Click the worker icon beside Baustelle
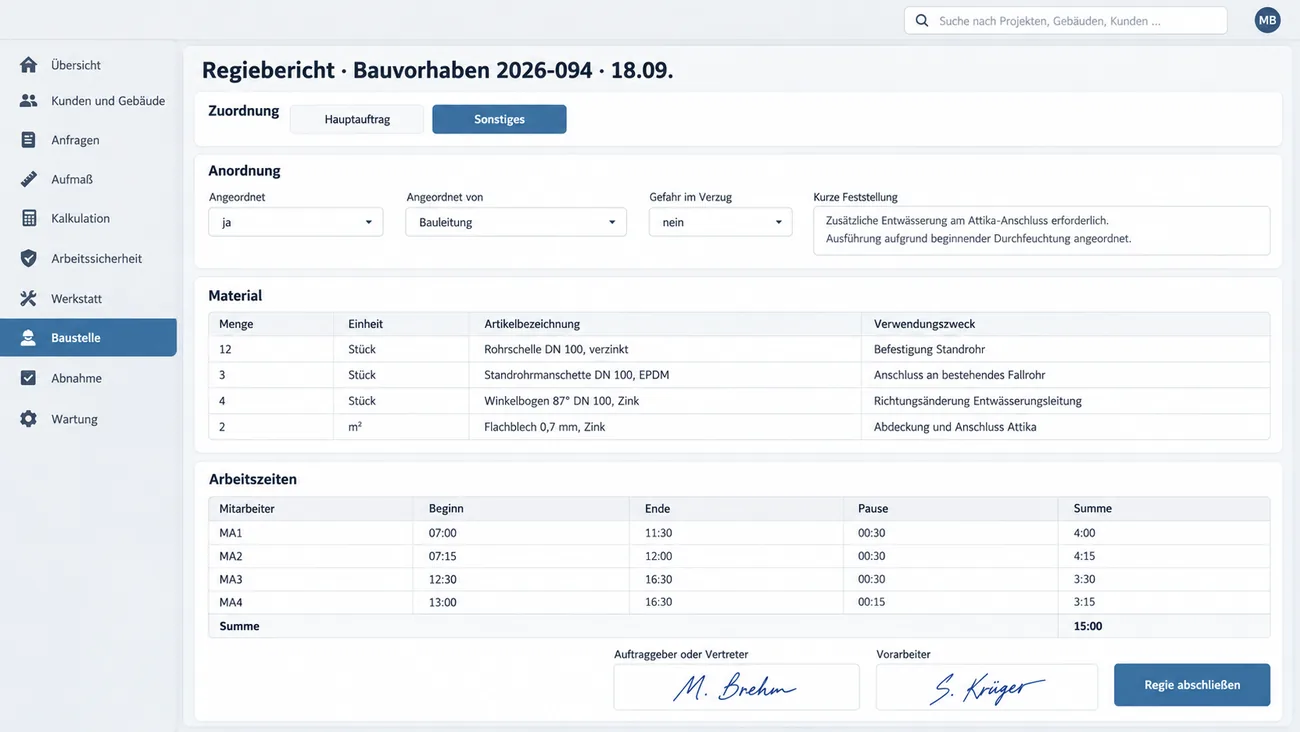The image size is (1300, 732). [28, 338]
